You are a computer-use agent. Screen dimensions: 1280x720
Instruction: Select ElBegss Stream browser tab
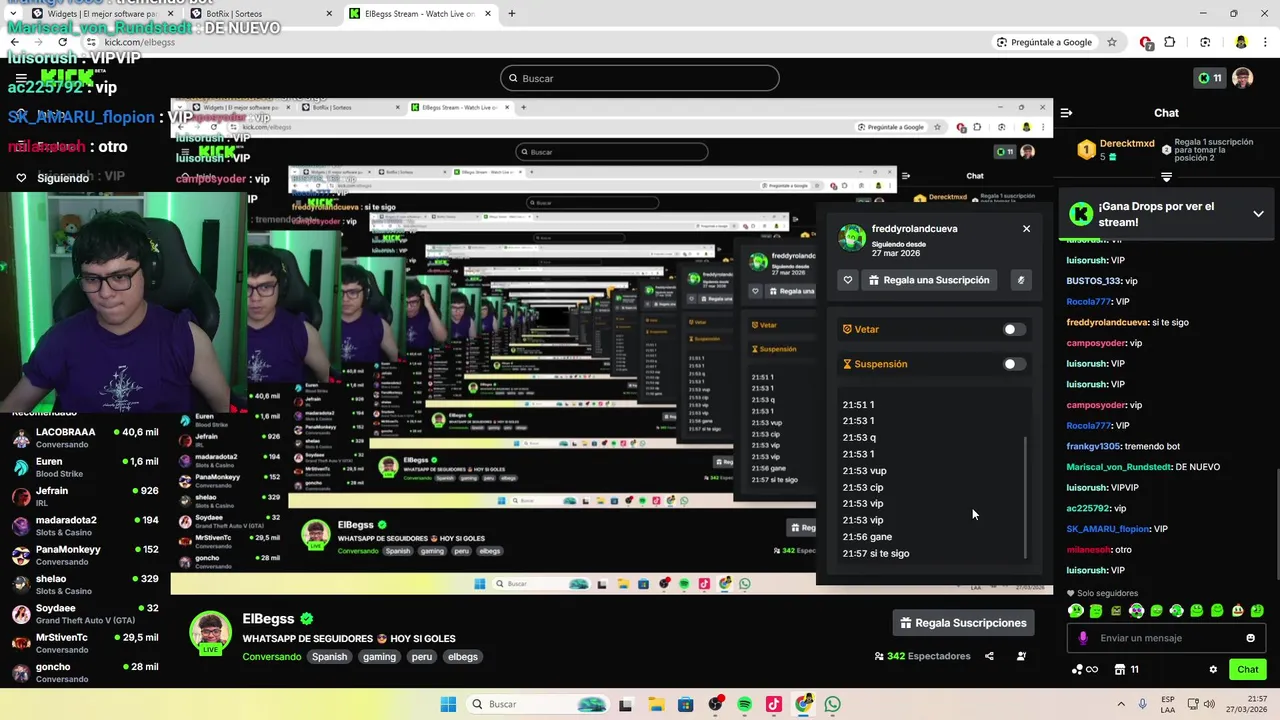[420, 14]
